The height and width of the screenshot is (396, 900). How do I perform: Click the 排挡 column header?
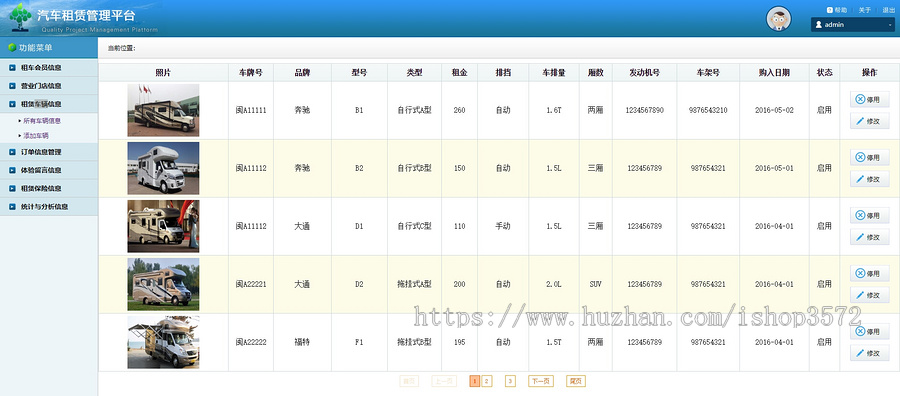pyautogui.click(x=503, y=73)
